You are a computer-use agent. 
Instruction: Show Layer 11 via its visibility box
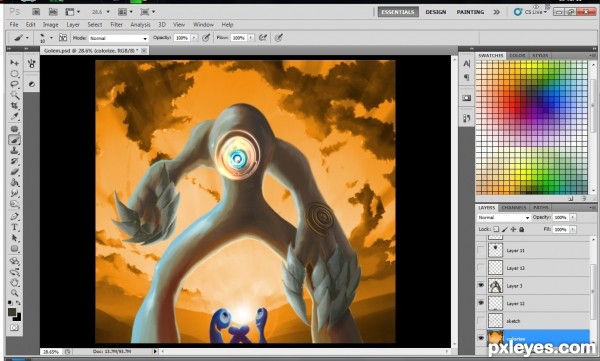point(481,250)
